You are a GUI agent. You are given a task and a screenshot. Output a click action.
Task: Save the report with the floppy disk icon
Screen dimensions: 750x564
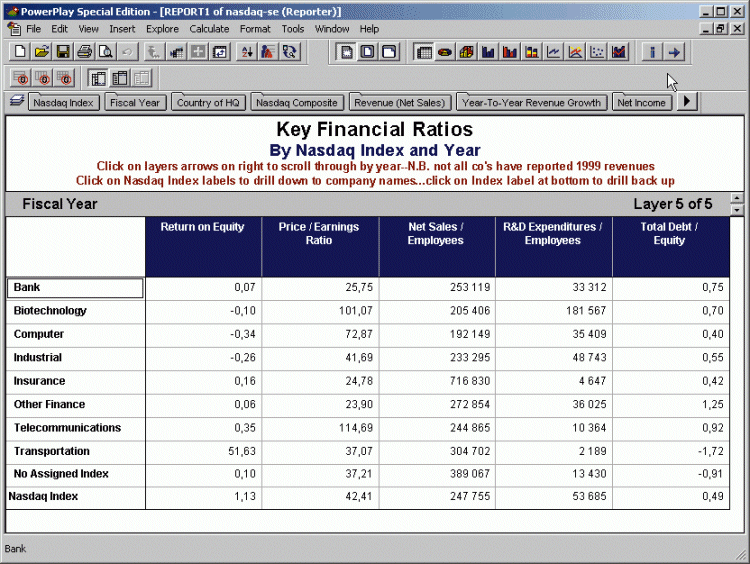pyautogui.click(x=63, y=52)
